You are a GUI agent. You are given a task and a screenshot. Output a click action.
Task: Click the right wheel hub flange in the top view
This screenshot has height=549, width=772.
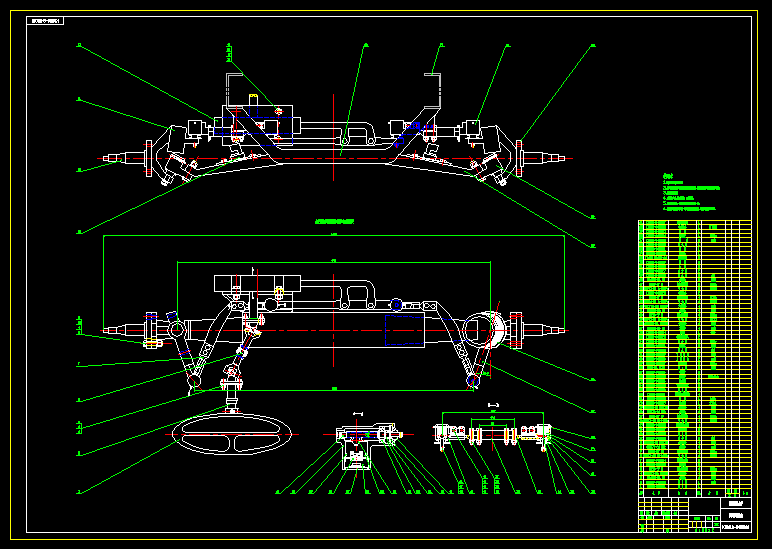[x=519, y=159]
